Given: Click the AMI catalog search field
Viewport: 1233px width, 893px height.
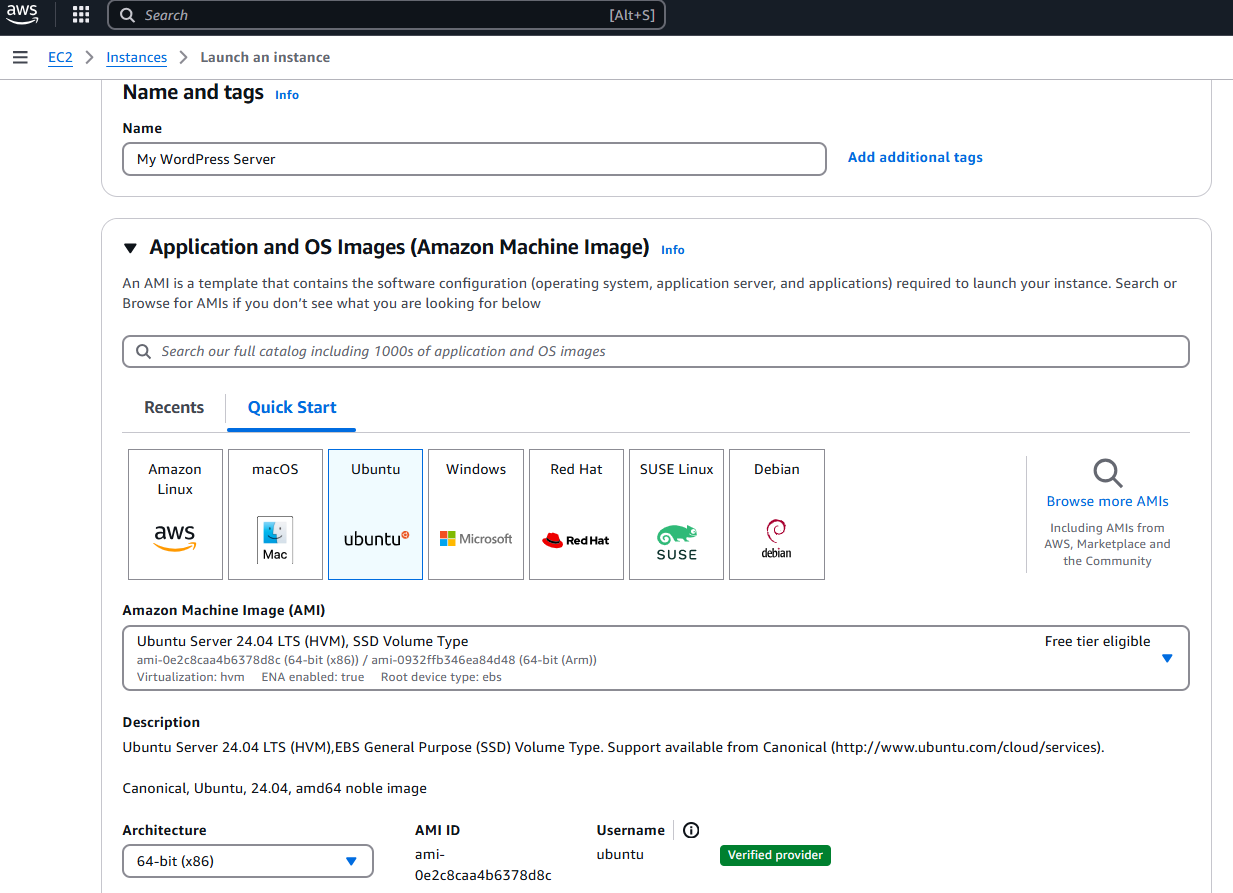Looking at the screenshot, I should pos(656,351).
